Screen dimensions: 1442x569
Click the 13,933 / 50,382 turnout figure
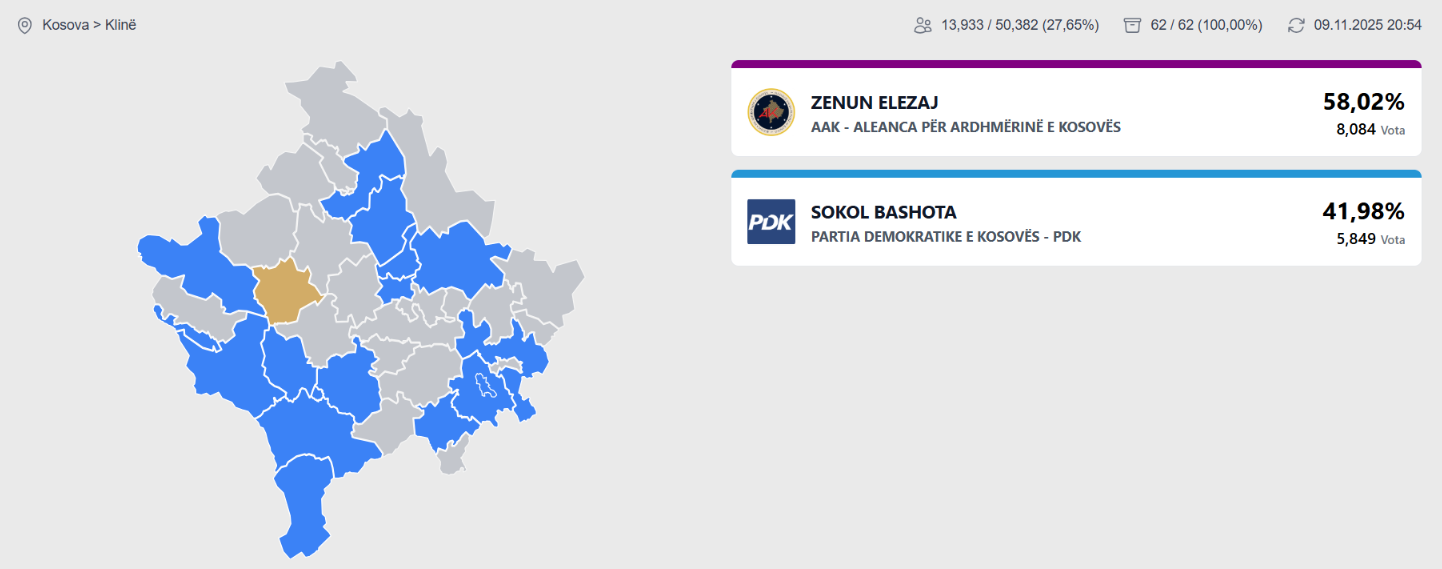(1020, 25)
